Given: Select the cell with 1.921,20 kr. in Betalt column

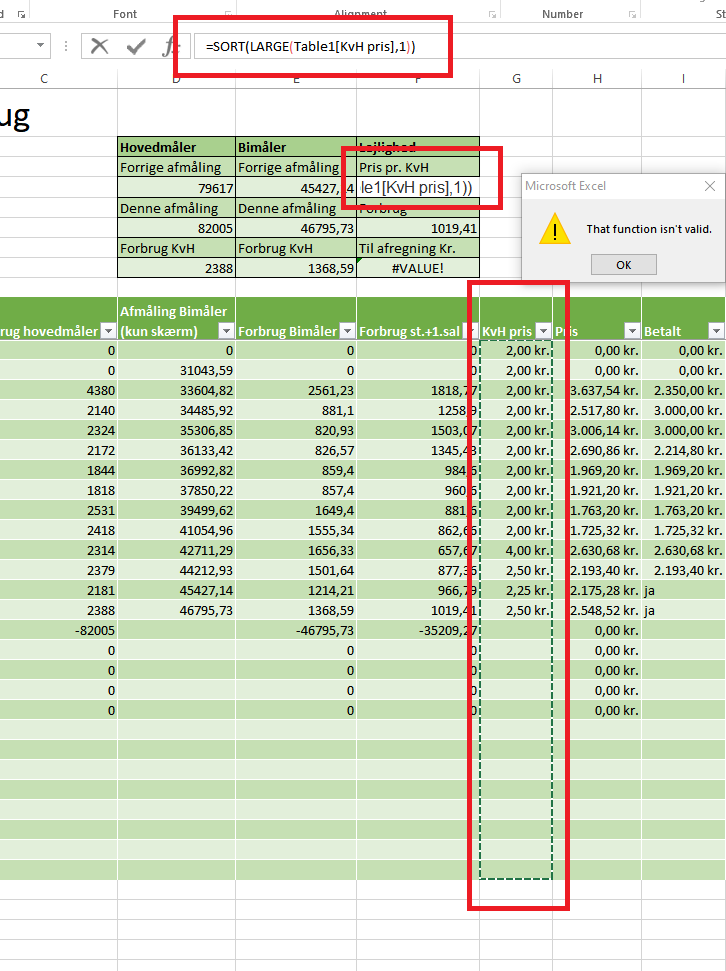Looking at the screenshot, I should click(683, 490).
